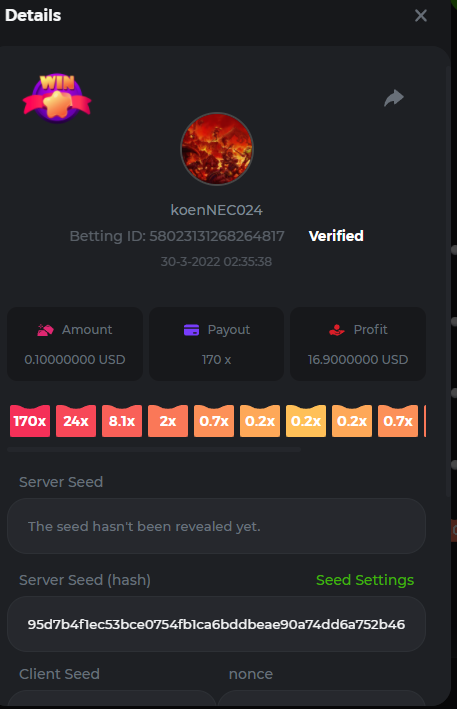This screenshot has width=457, height=709.
Task: Click the Payout card icon
Action: coord(192,330)
